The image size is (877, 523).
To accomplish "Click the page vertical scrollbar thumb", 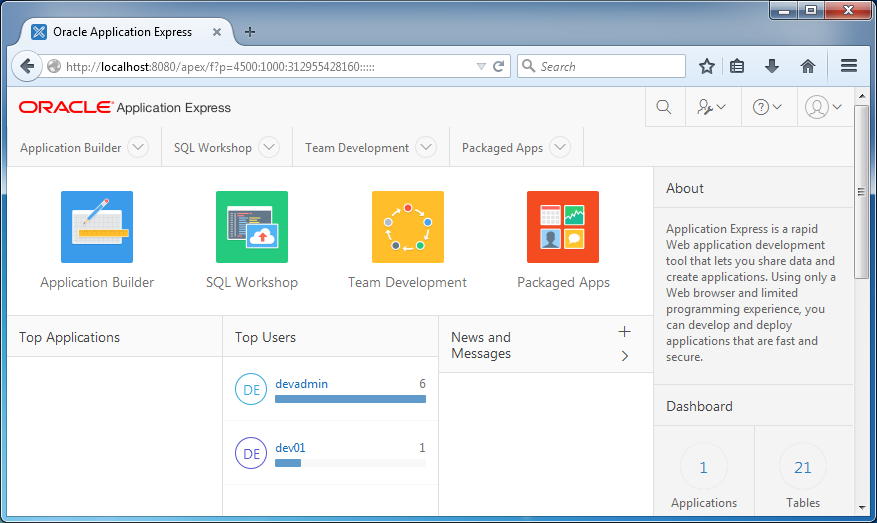I will click(861, 191).
